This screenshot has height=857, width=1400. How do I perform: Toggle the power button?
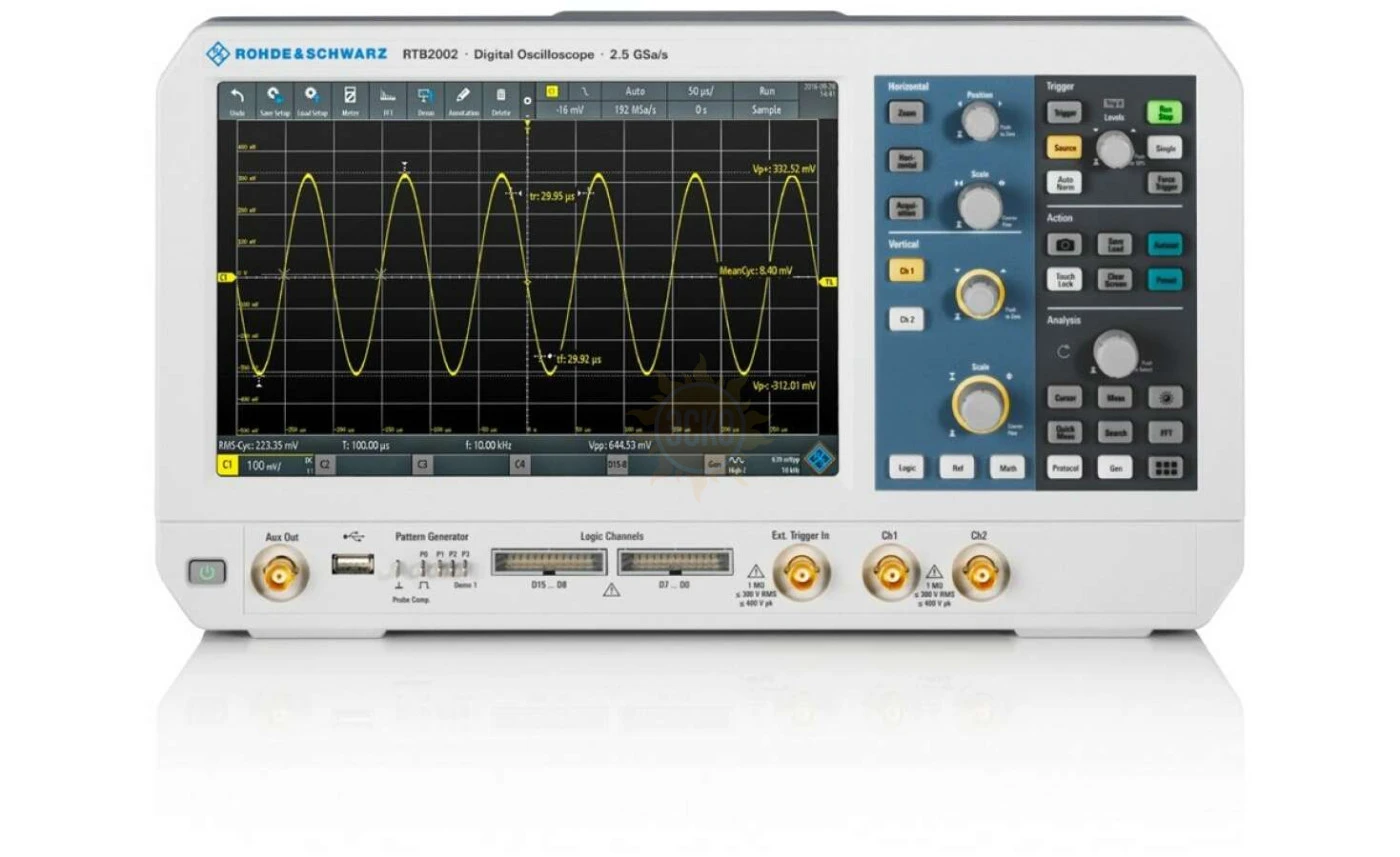(207, 572)
